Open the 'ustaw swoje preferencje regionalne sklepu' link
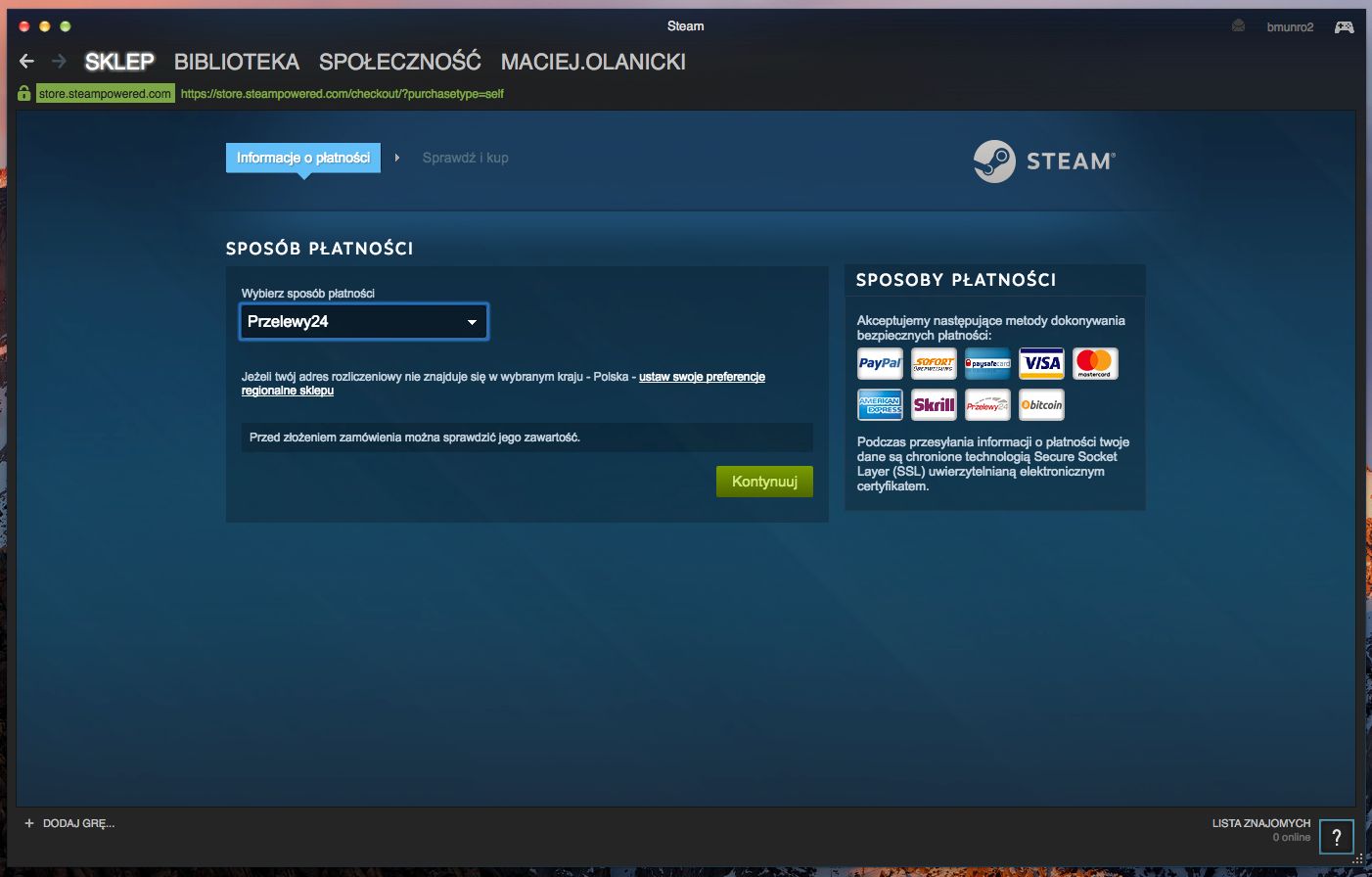Viewport: 1372px width, 877px height. (x=702, y=376)
